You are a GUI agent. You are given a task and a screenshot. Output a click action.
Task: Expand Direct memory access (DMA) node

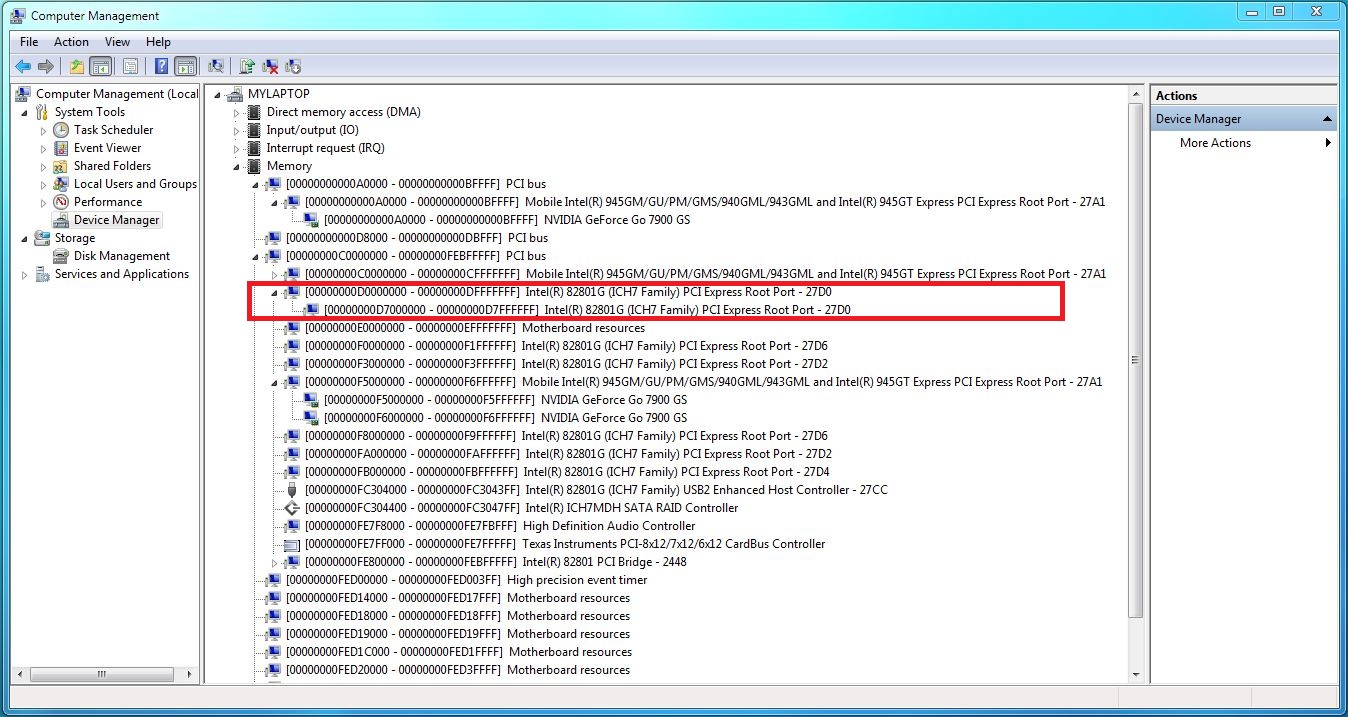pos(237,112)
